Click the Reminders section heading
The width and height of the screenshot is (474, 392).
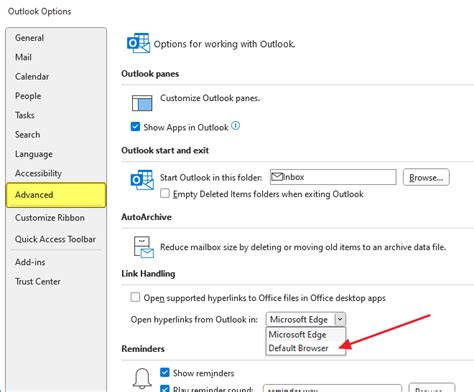click(x=143, y=349)
